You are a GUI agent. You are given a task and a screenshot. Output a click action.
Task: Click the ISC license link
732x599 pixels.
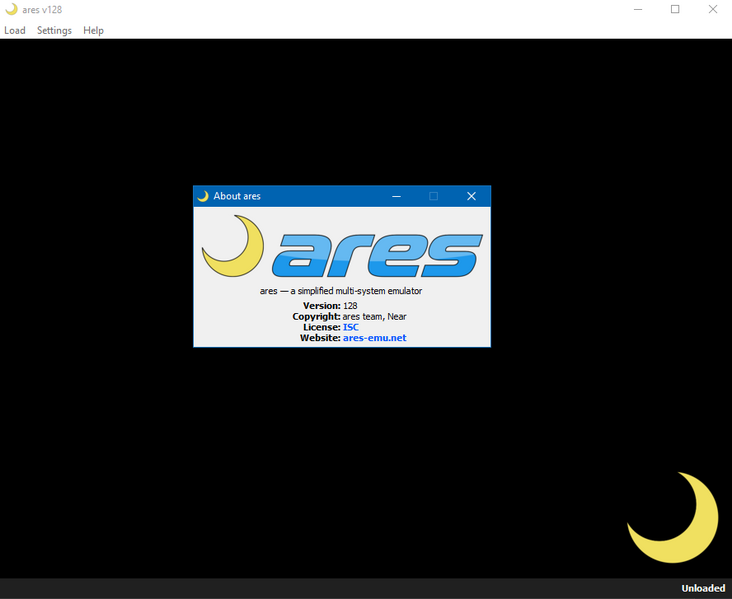(x=350, y=327)
